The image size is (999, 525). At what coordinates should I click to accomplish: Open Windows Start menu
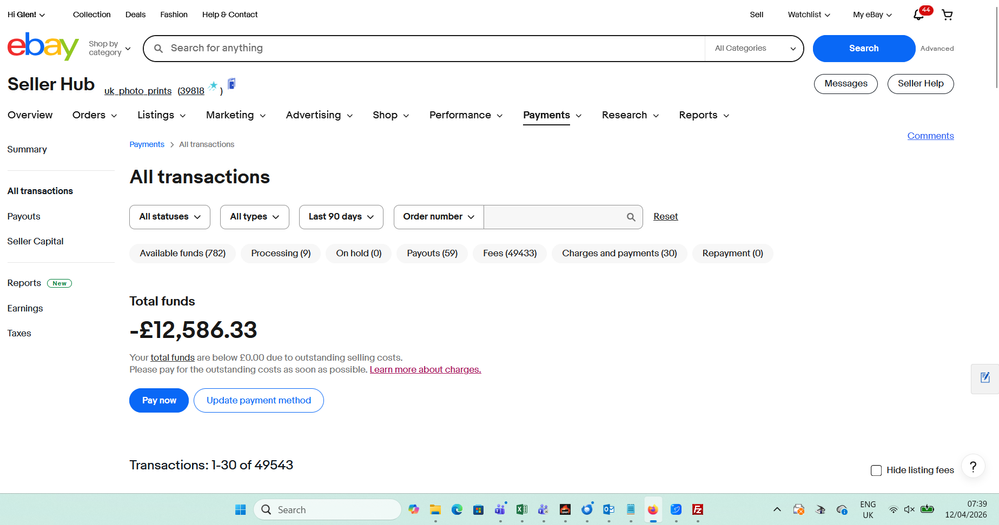click(x=240, y=510)
